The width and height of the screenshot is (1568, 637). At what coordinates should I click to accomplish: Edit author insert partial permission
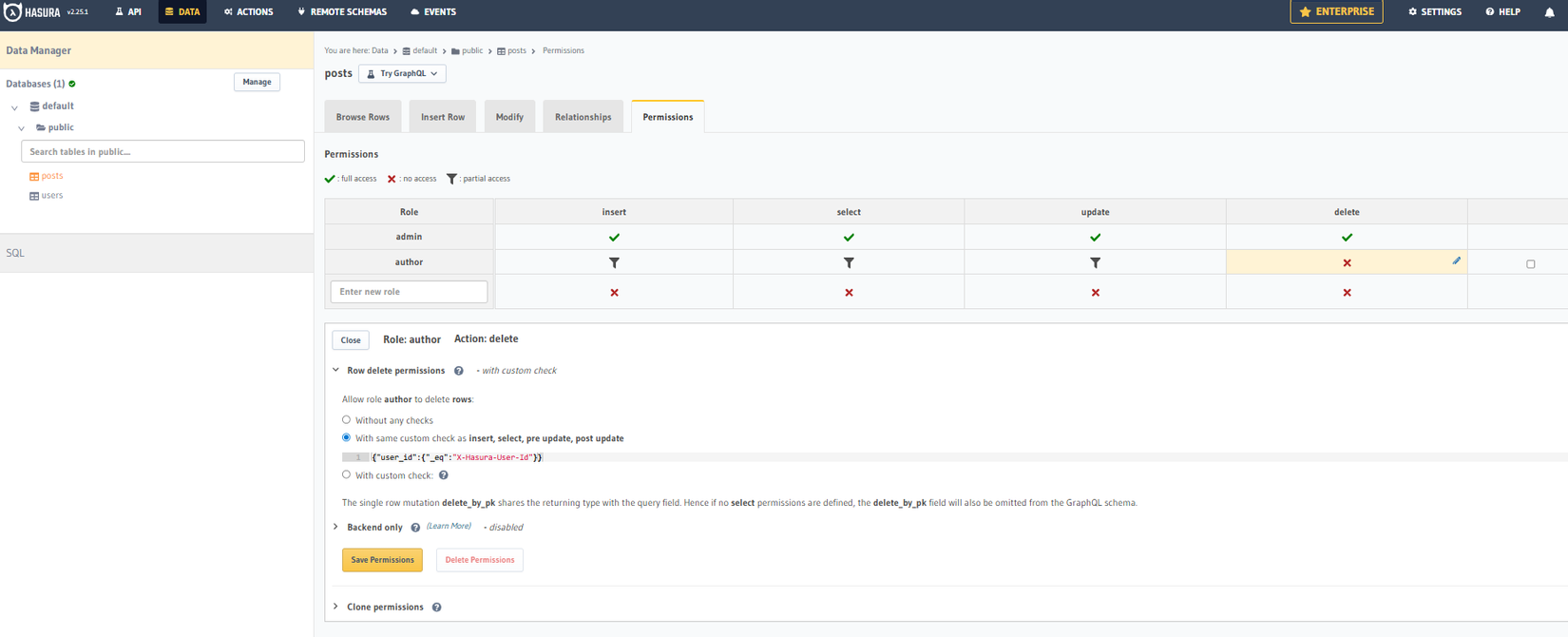(x=614, y=262)
